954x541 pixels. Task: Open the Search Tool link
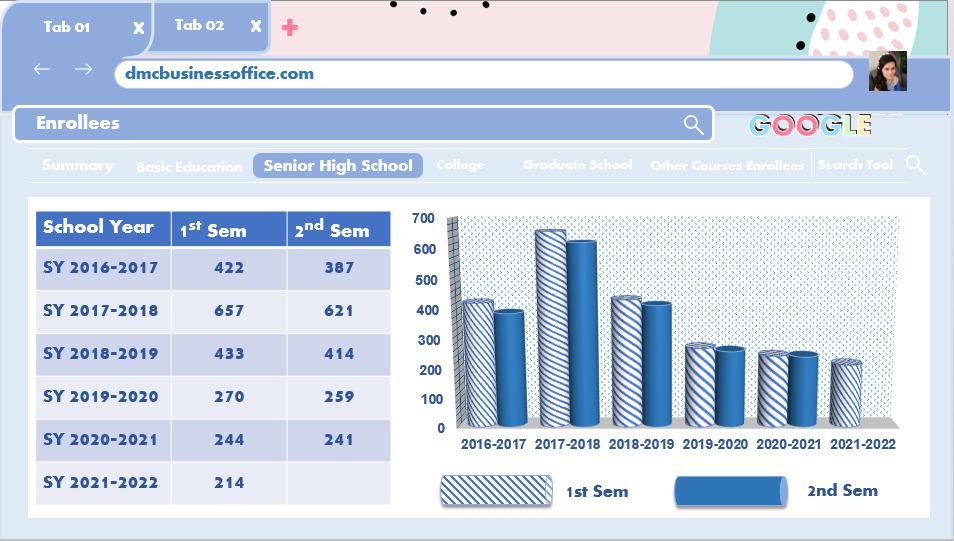(855, 165)
